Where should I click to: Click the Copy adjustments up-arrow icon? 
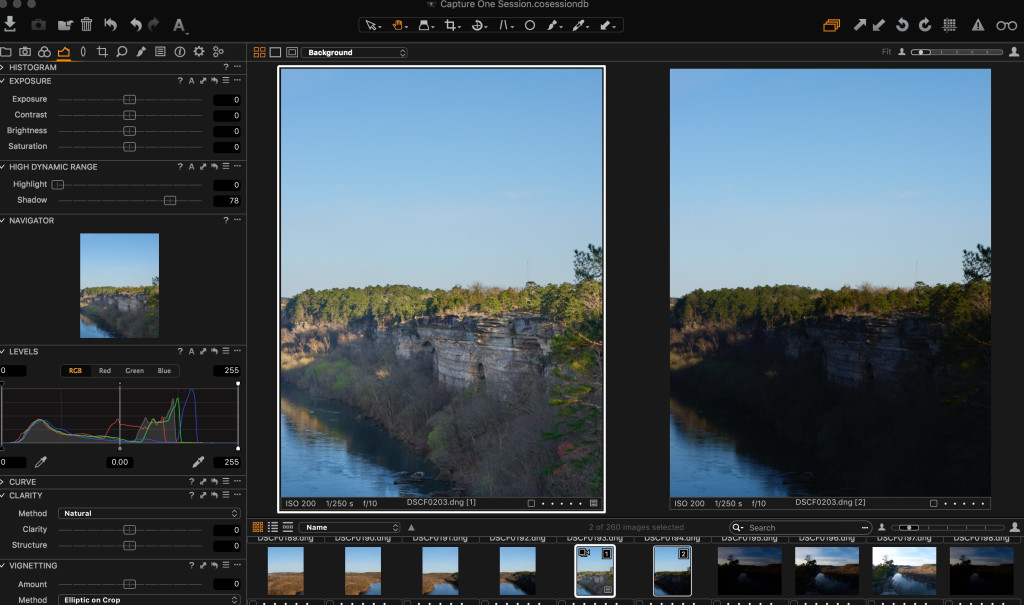(x=859, y=25)
